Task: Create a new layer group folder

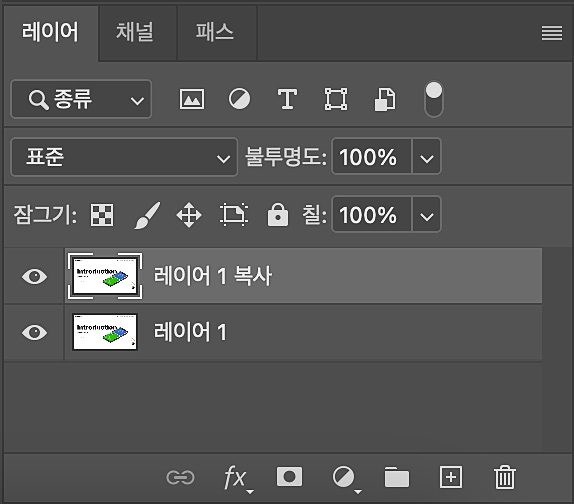Action: point(397,477)
